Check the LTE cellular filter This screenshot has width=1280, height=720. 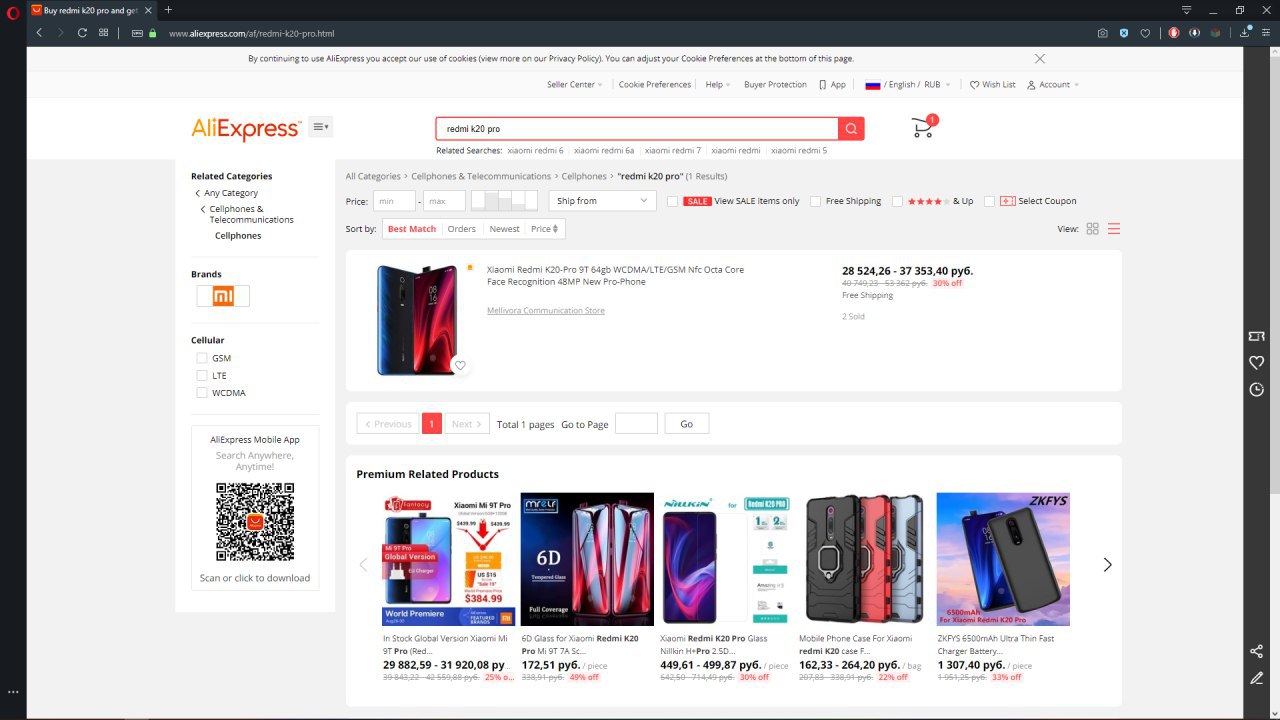pyautogui.click(x=202, y=375)
